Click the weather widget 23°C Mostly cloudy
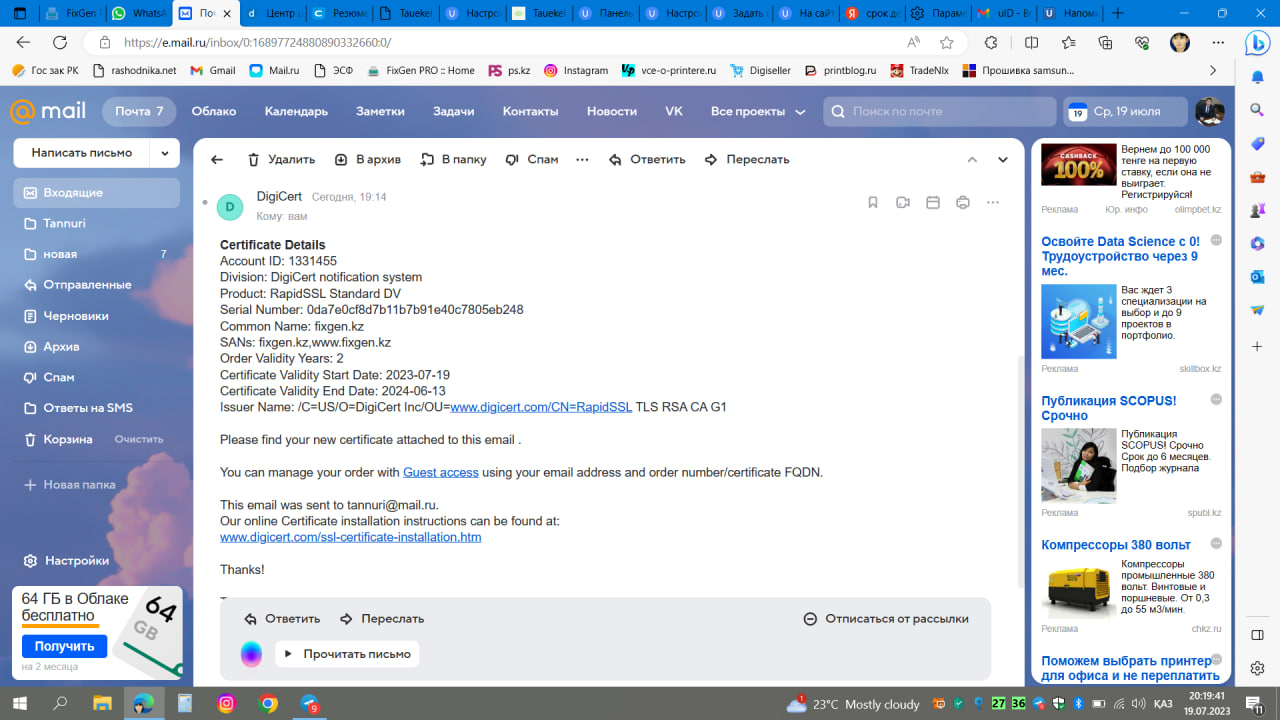This screenshot has width=1280, height=720. click(853, 704)
